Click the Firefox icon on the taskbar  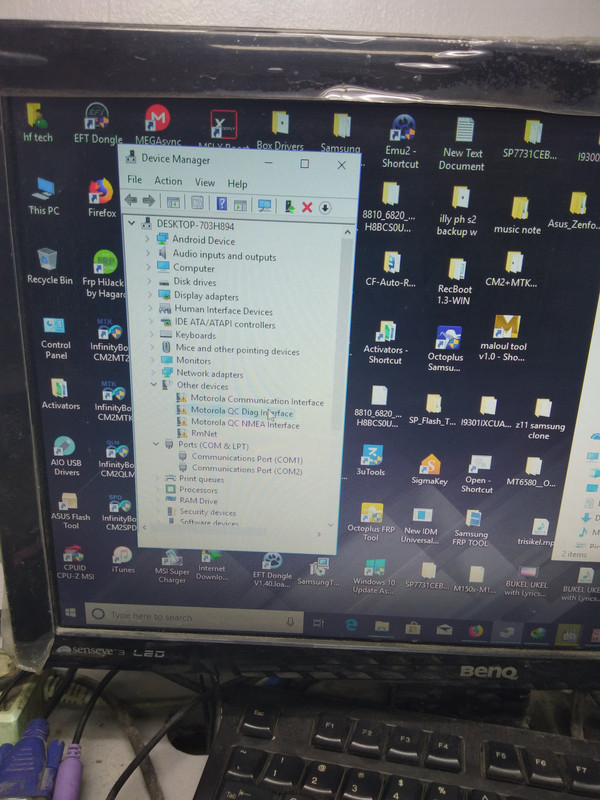tap(476, 631)
